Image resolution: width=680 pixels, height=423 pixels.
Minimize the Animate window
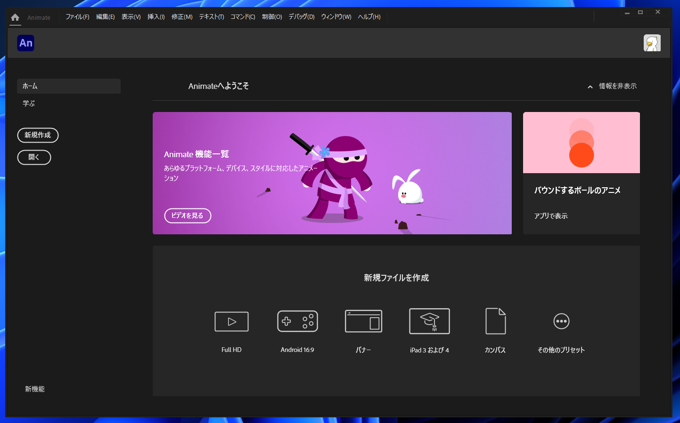point(627,13)
